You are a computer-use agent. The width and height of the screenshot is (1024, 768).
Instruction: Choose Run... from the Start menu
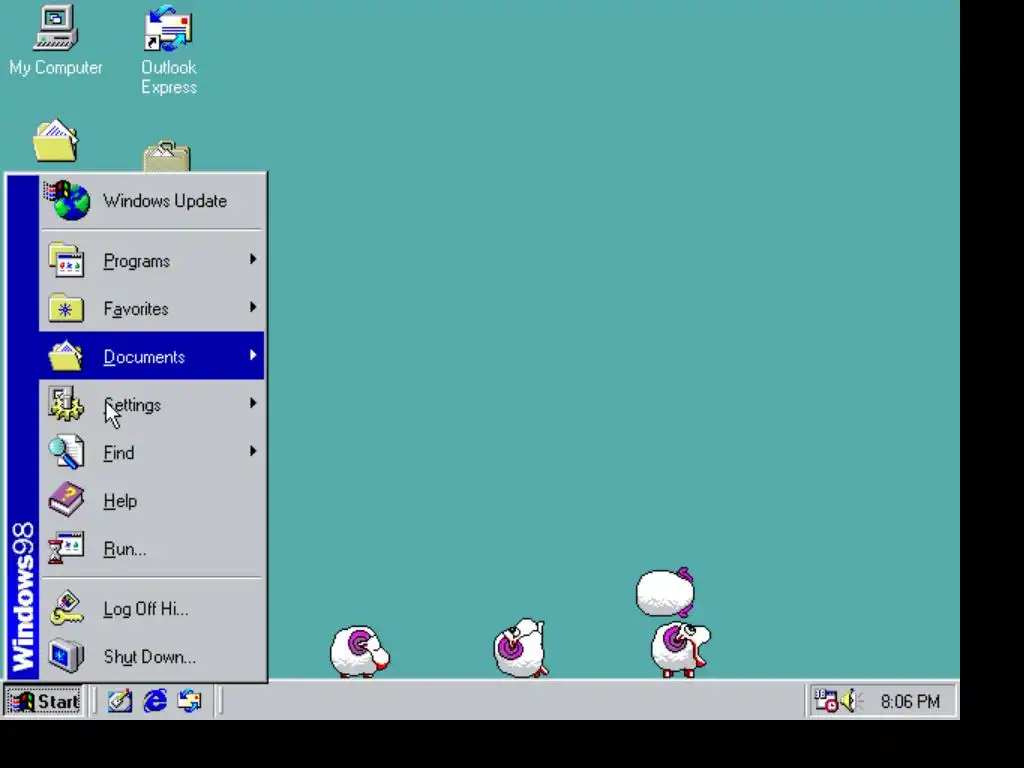pos(152,549)
